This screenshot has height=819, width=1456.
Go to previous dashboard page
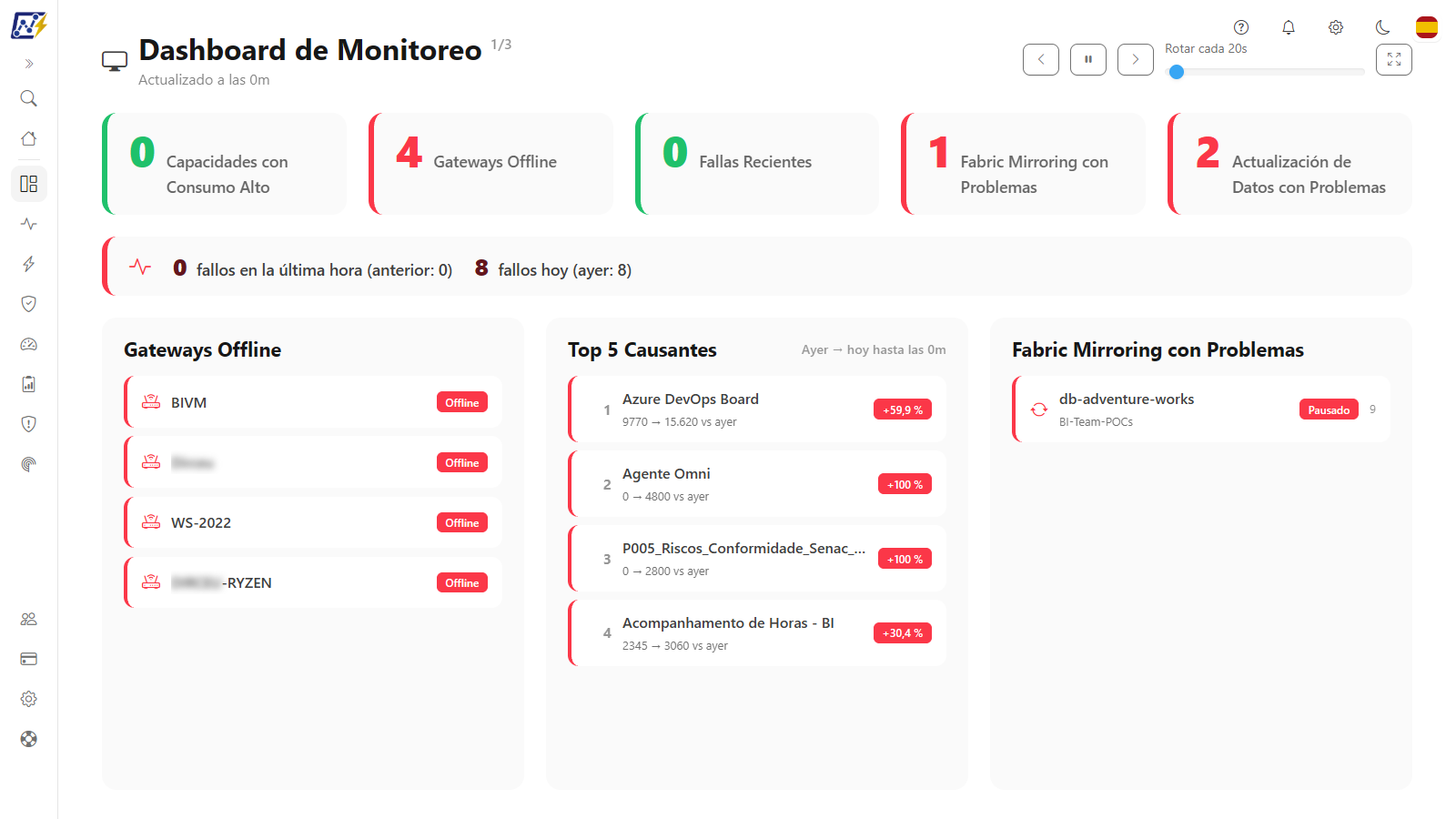point(1041,59)
